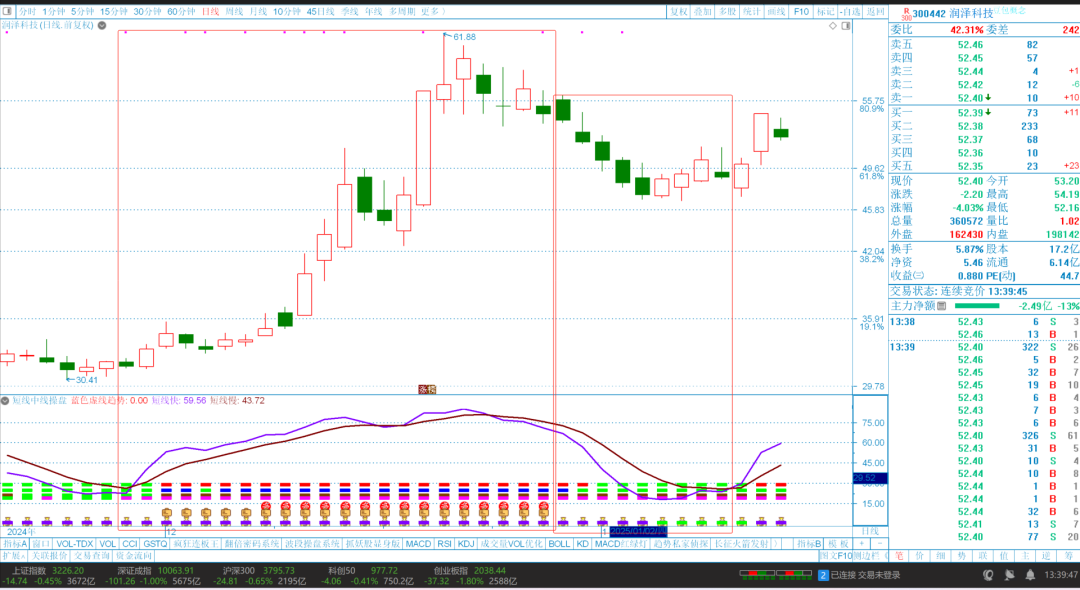Toggle the left sidebar panel icon
The width and height of the screenshot is (1080, 590).
[x=8, y=11]
